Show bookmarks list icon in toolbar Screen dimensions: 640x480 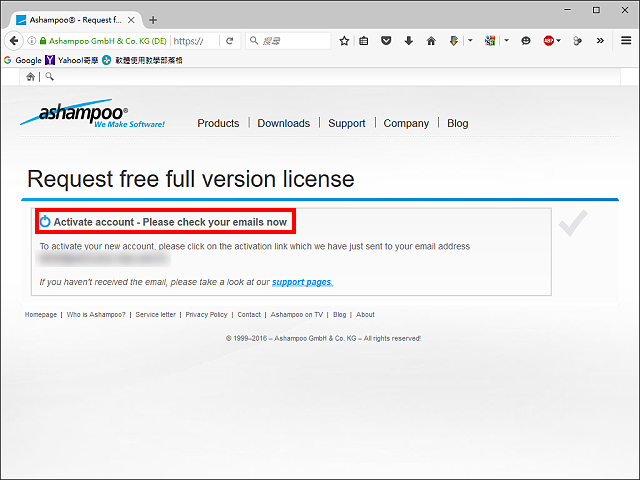(x=364, y=41)
